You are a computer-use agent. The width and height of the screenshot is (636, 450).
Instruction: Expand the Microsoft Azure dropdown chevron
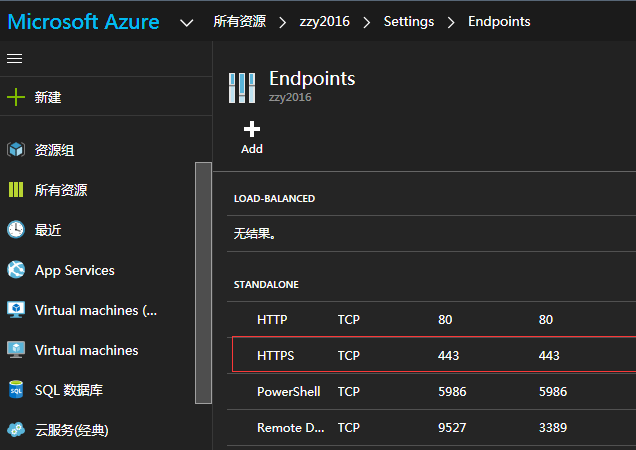tap(186, 22)
